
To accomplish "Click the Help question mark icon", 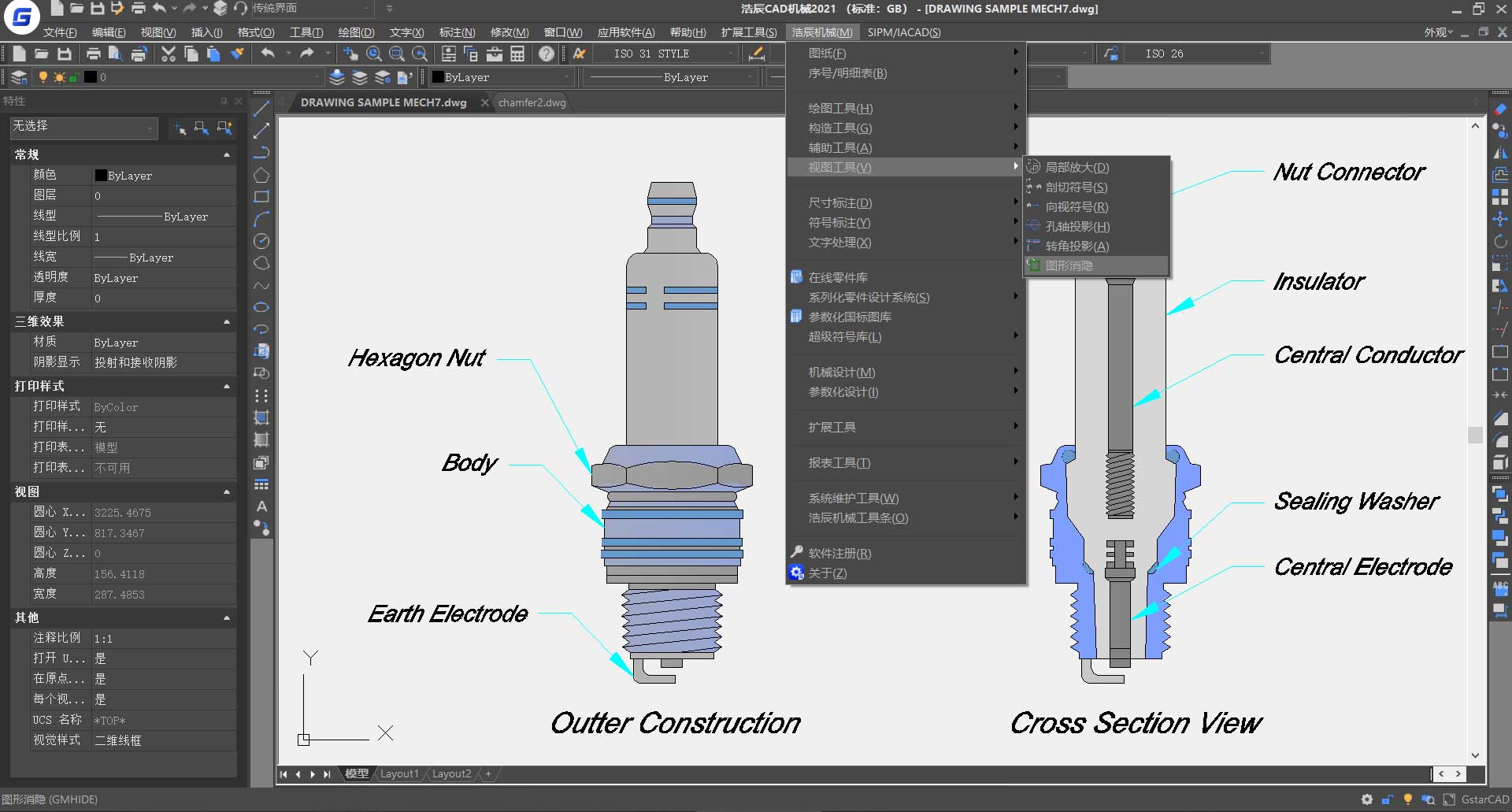I will pyautogui.click(x=546, y=54).
